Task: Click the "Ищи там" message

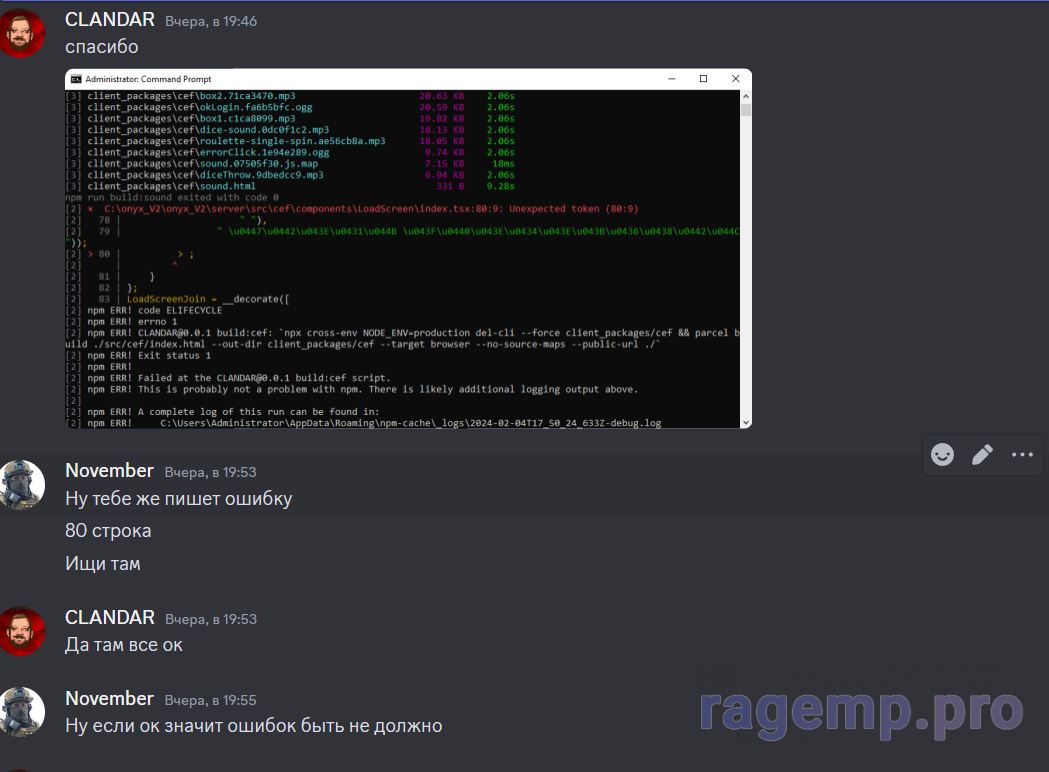Action: pos(103,564)
